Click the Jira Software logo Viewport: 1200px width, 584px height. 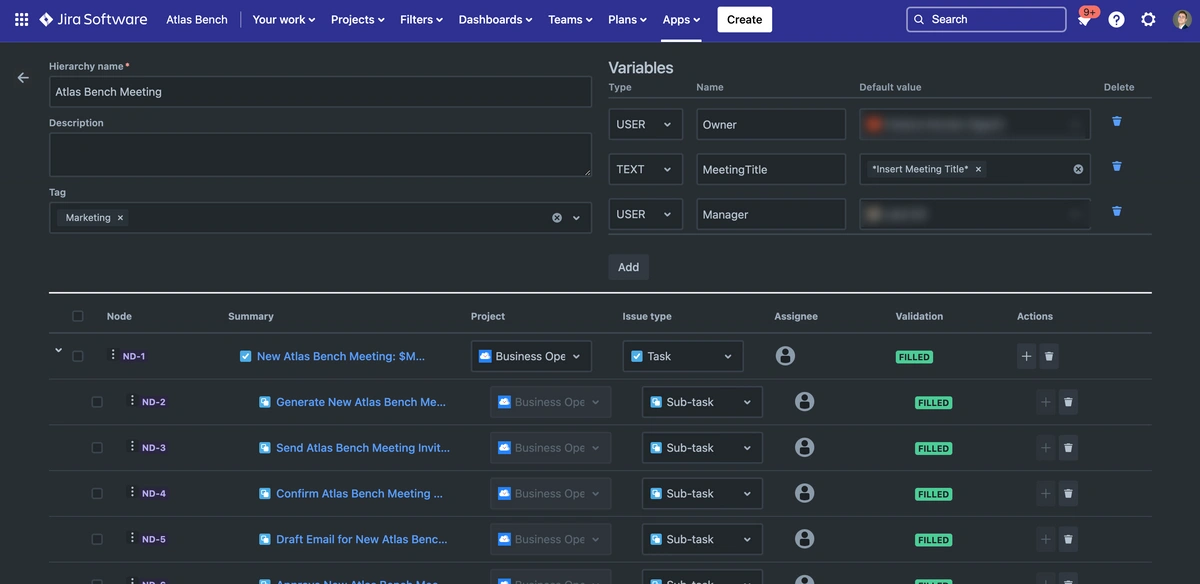[x=93, y=19]
